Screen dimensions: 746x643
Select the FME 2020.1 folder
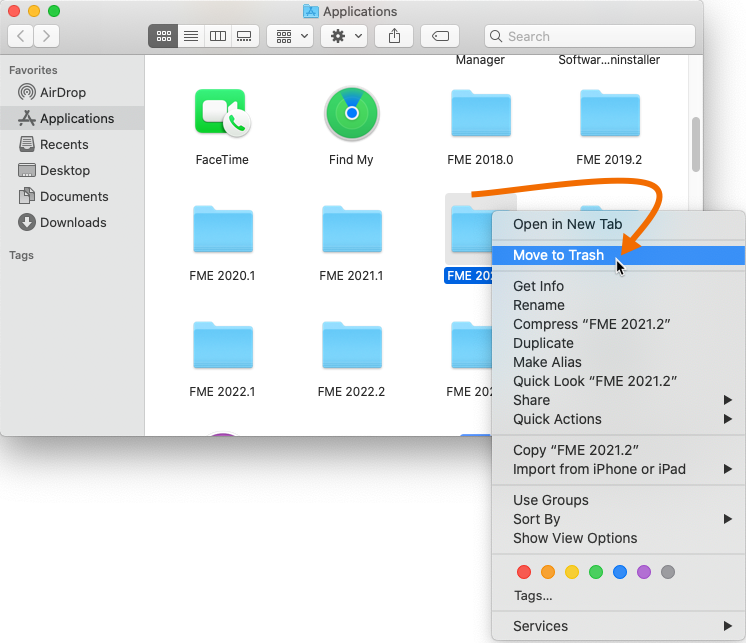(223, 229)
